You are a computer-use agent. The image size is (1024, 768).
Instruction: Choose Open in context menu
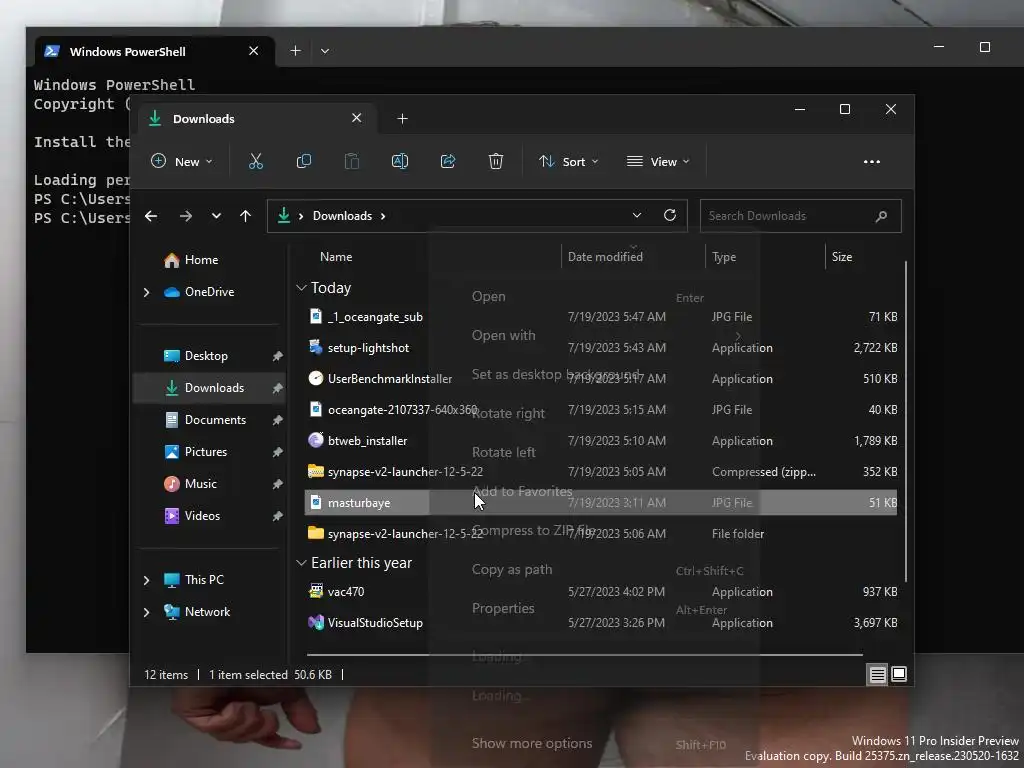click(488, 296)
